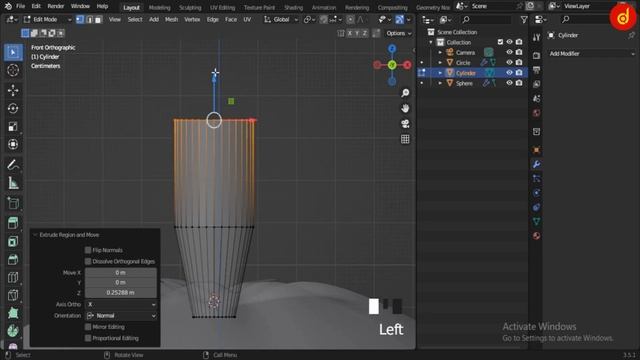Switch to the Modeling workspace tab

point(159,7)
